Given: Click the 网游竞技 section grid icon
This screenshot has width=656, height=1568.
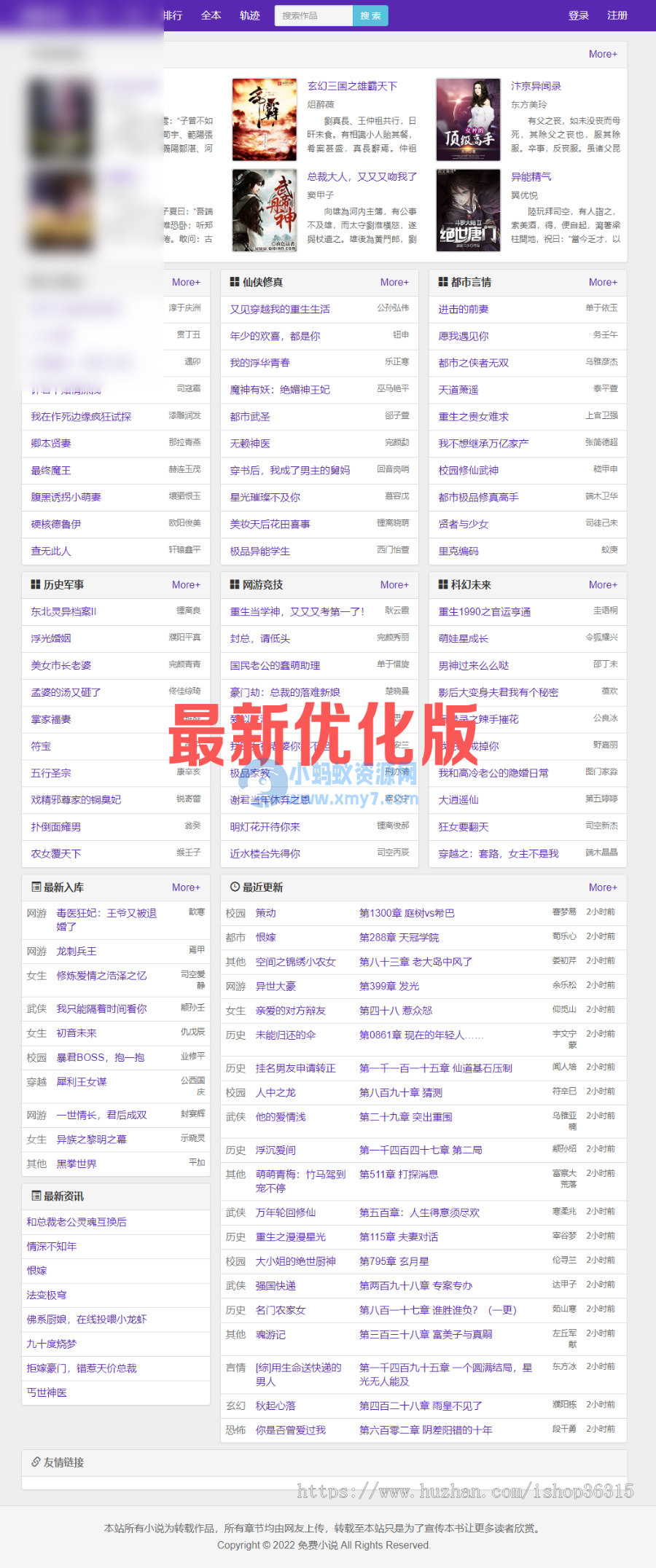Looking at the screenshot, I should (235, 584).
